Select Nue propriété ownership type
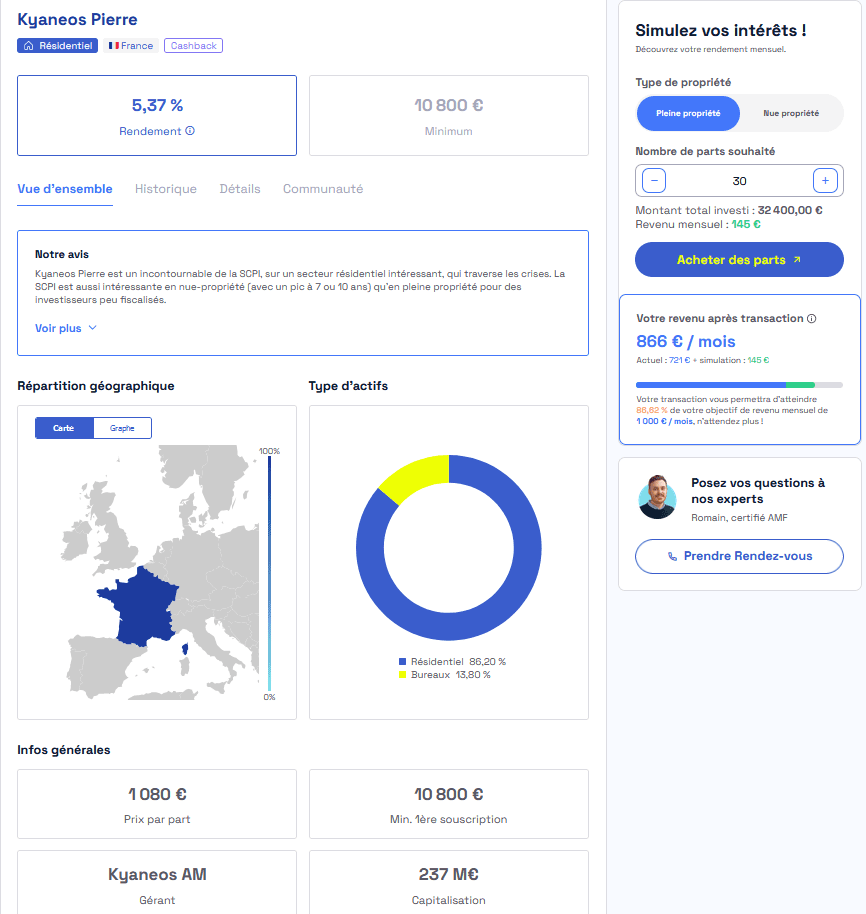Viewport: 866px width, 914px height. pos(791,113)
